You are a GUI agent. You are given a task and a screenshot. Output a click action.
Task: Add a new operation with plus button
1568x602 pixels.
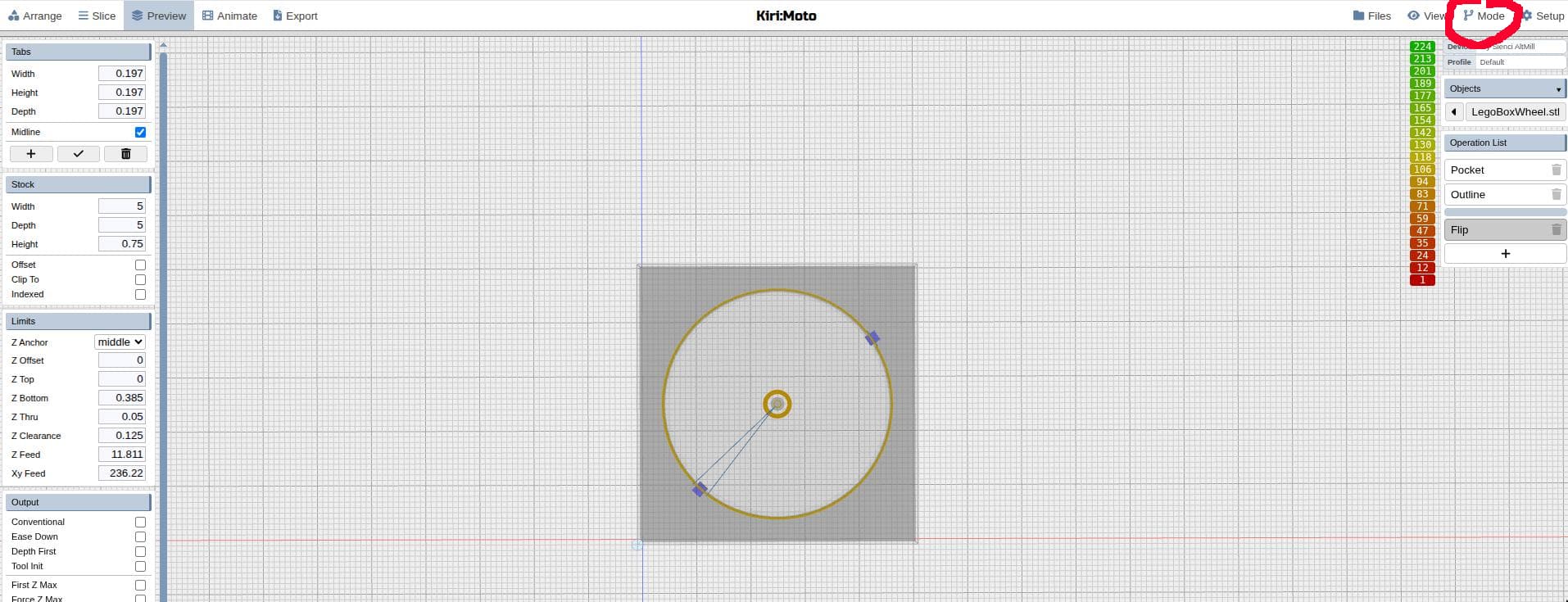pos(1504,254)
